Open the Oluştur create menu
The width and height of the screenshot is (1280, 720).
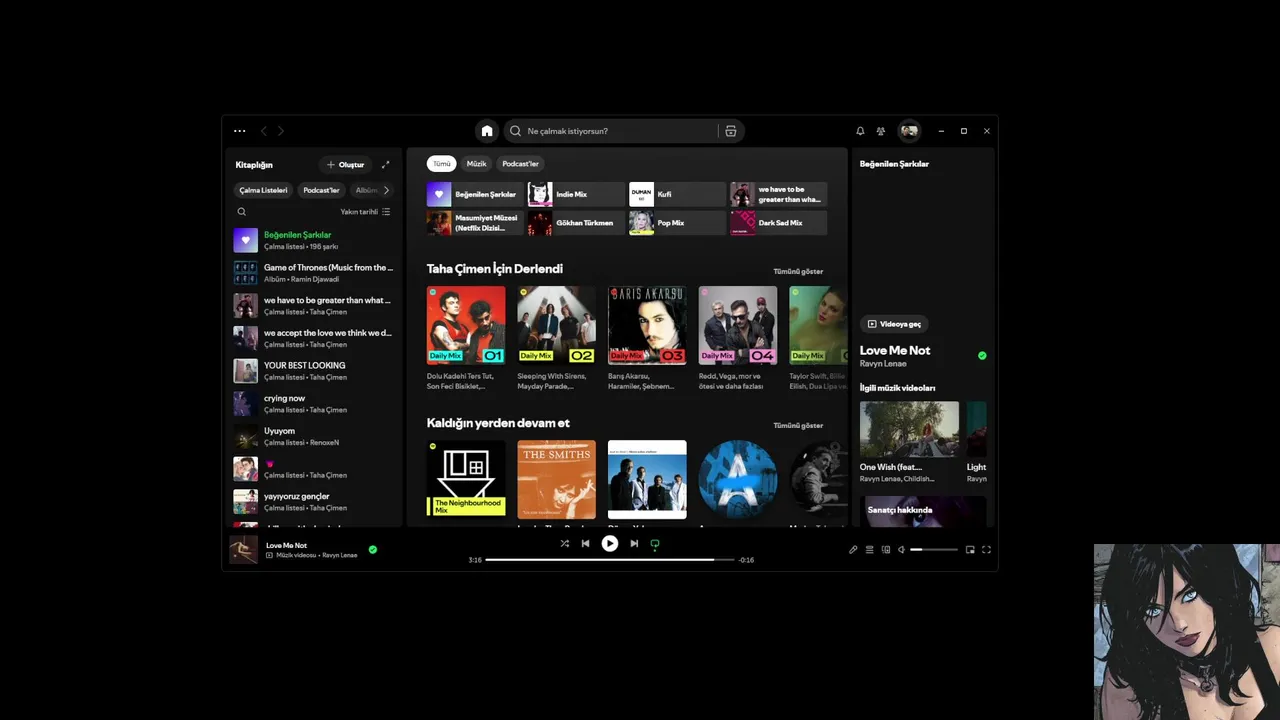[345, 164]
